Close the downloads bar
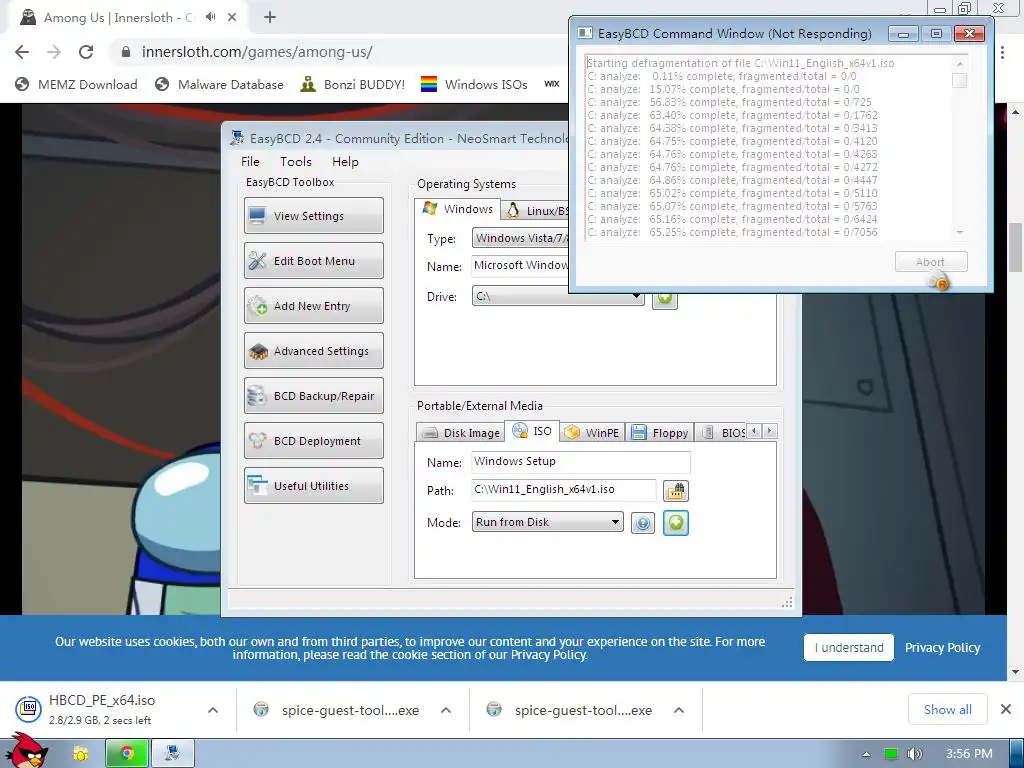1024x768 pixels. tap(1006, 709)
